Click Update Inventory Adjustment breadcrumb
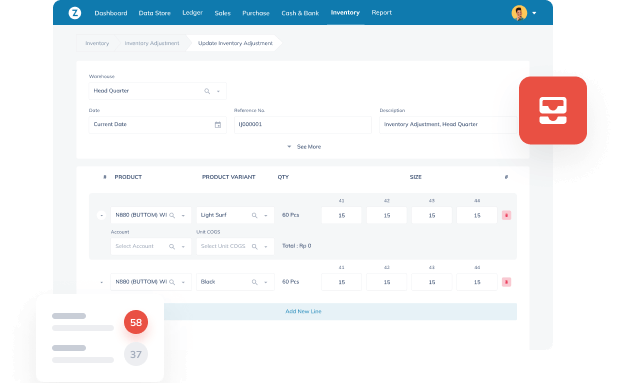Viewport: 623px width, 383px height. (235, 43)
